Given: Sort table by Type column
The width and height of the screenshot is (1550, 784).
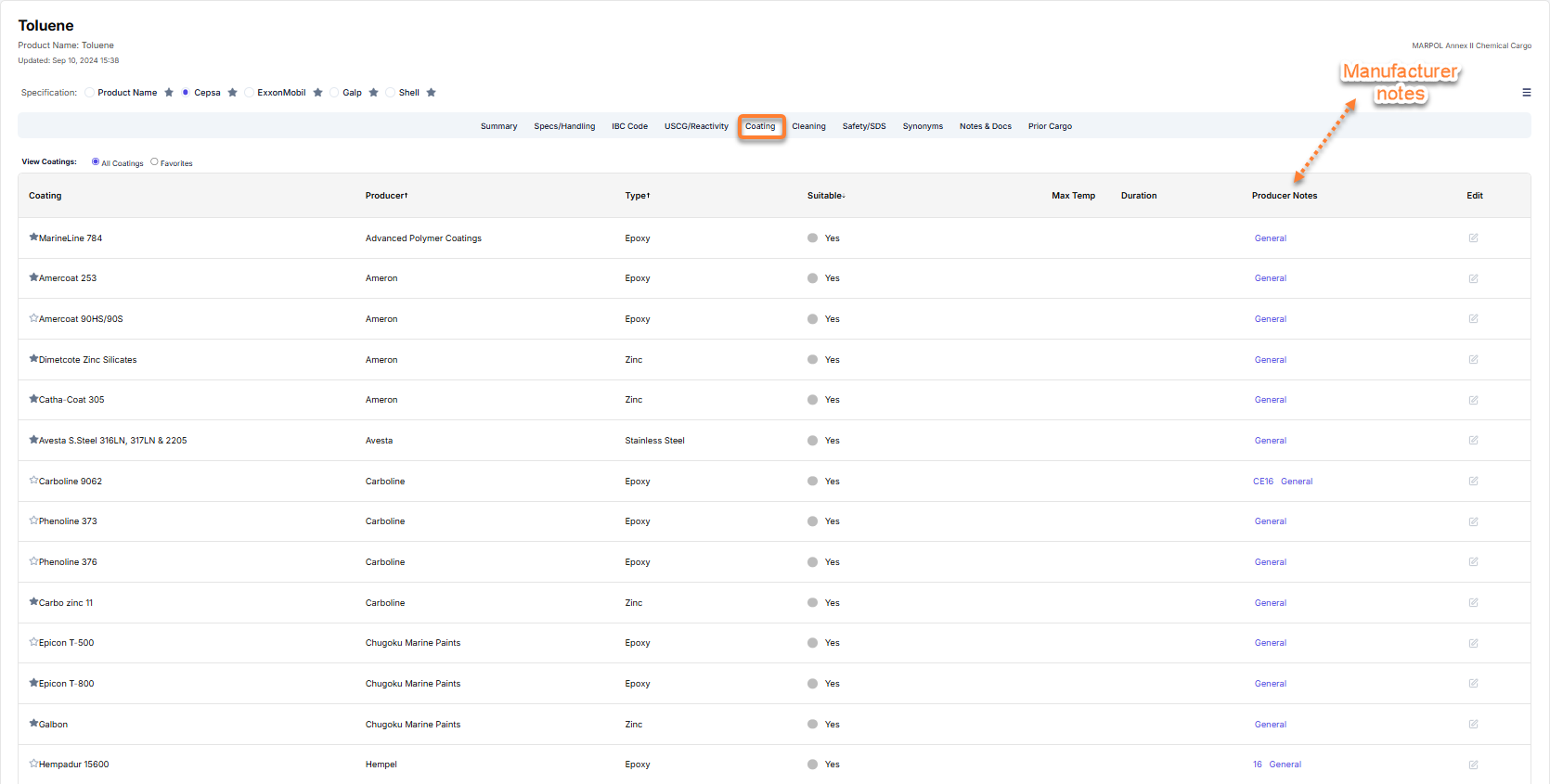Looking at the screenshot, I should click(638, 196).
